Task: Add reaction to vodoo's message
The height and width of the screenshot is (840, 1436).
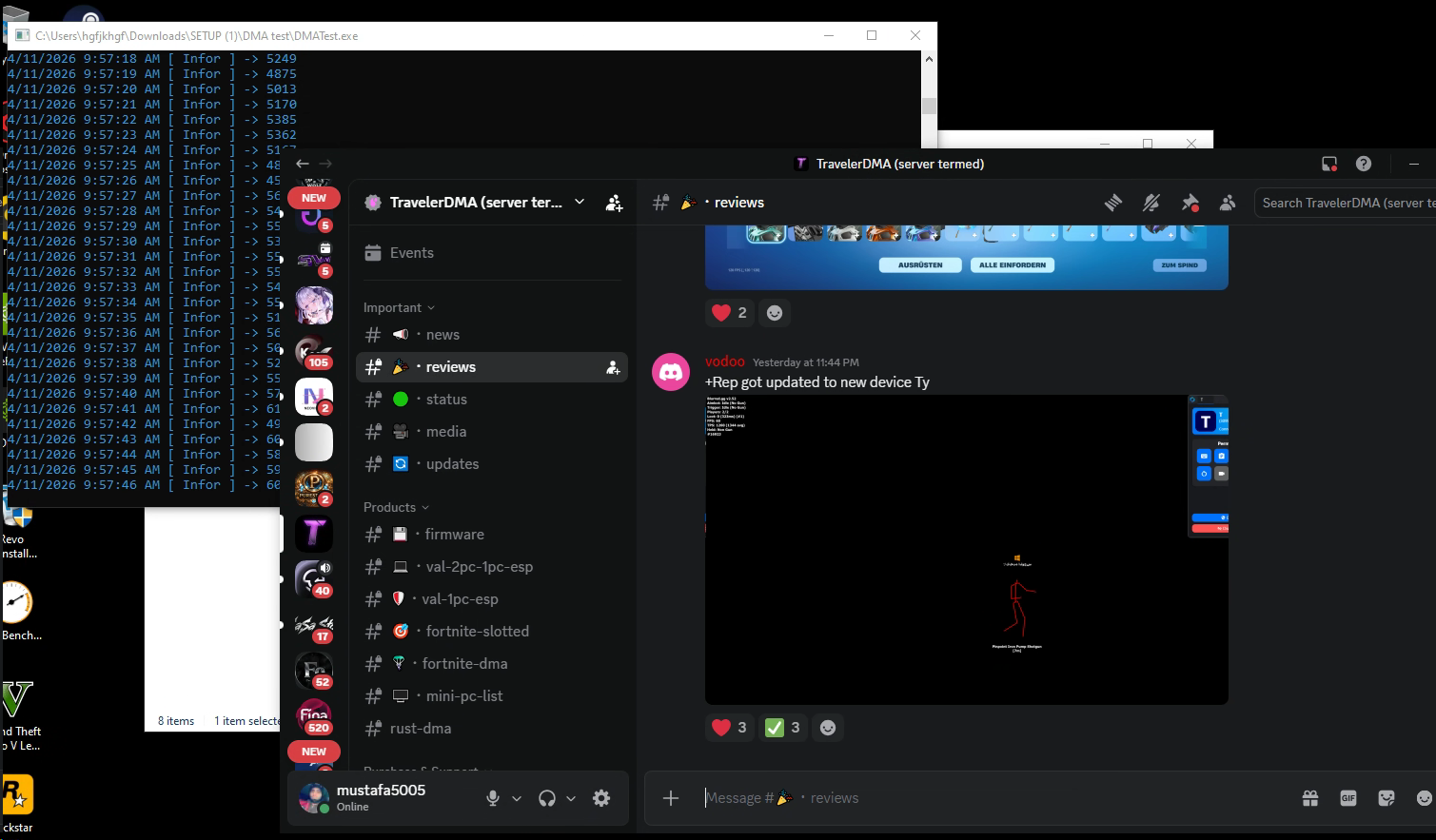Action: click(x=828, y=728)
